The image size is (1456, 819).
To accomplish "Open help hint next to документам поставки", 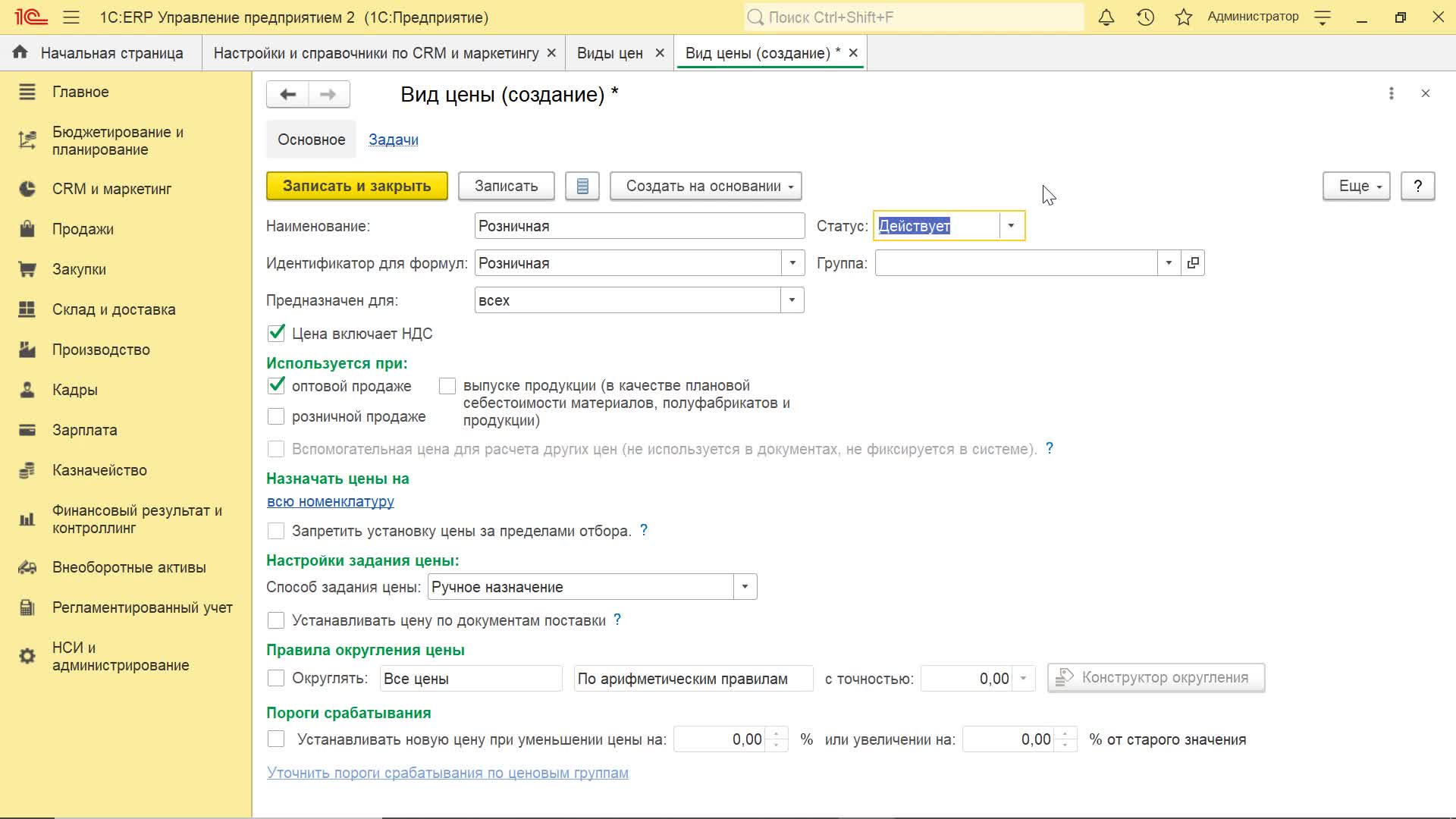I will pyautogui.click(x=617, y=620).
